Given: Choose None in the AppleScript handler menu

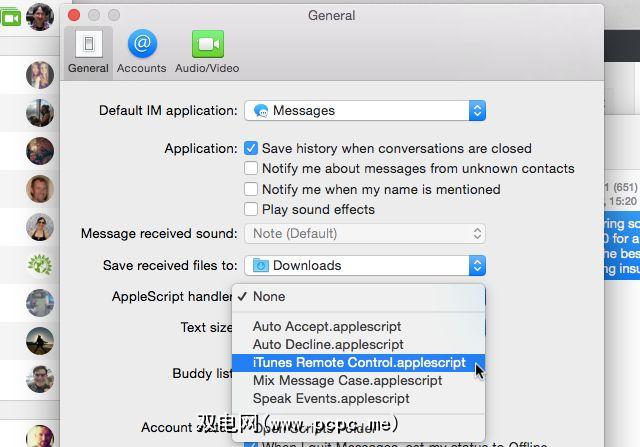Looking at the screenshot, I should click(x=358, y=297).
